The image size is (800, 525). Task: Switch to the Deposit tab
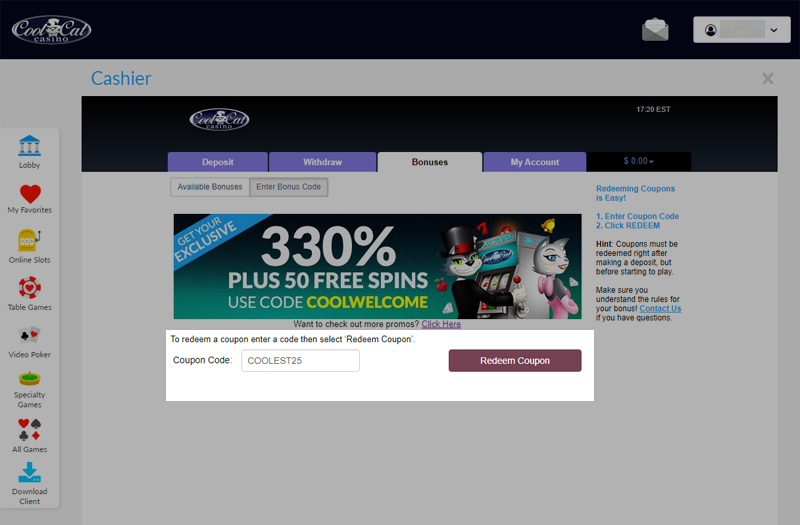pyautogui.click(x=218, y=162)
